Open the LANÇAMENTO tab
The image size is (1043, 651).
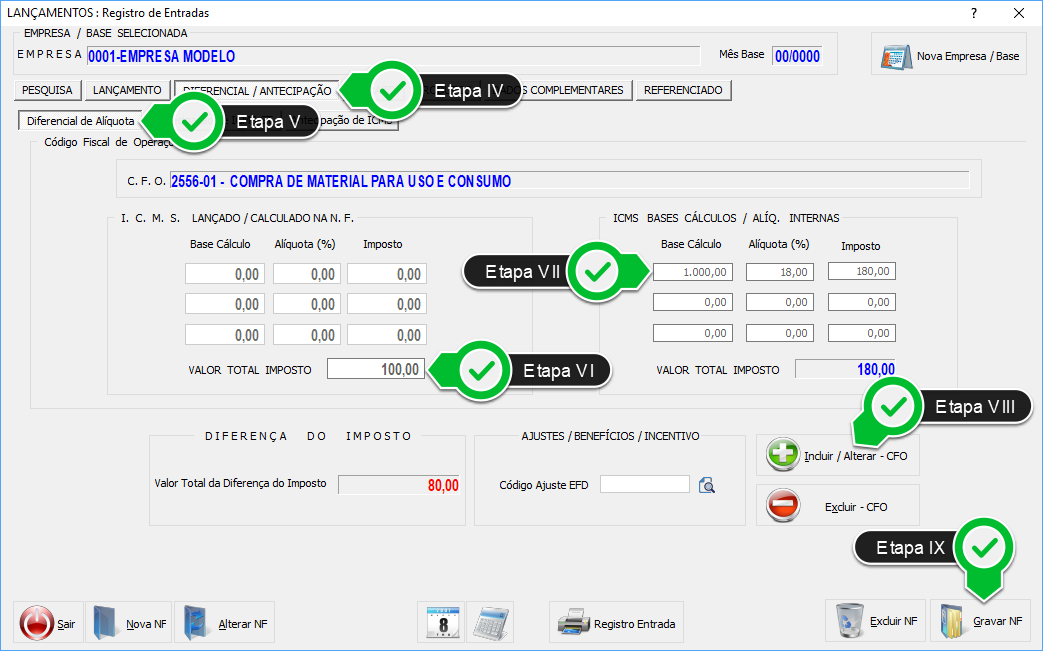coord(127,91)
